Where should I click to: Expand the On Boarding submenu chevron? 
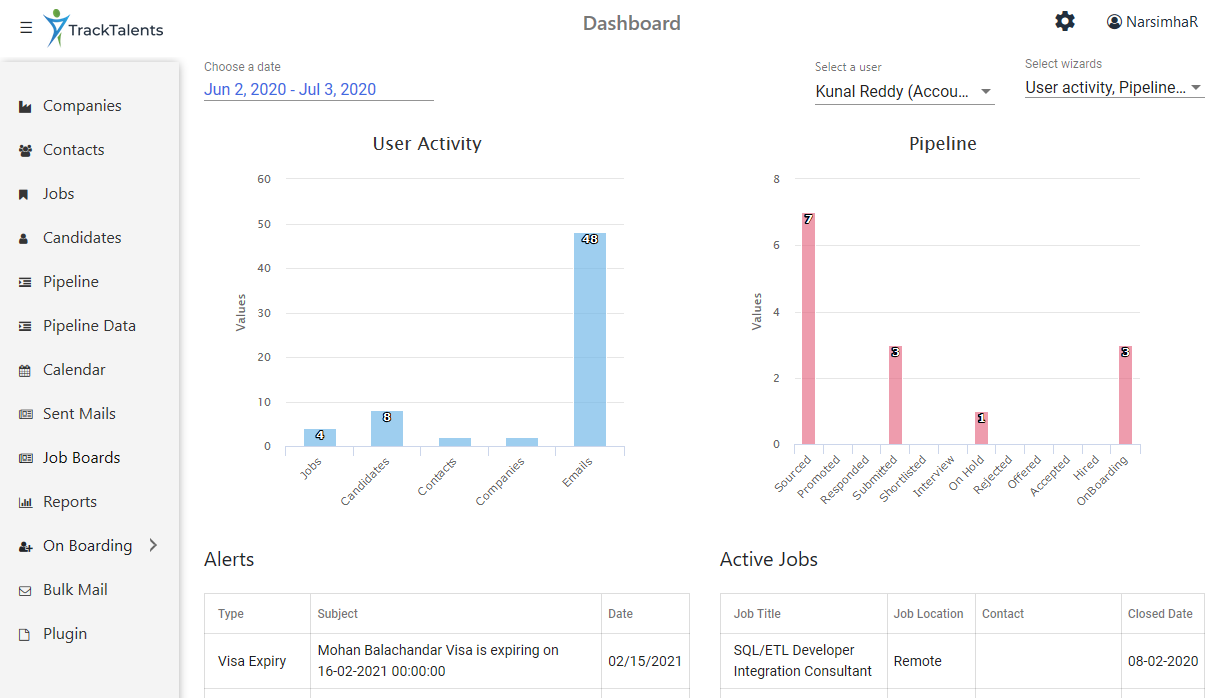click(x=153, y=546)
